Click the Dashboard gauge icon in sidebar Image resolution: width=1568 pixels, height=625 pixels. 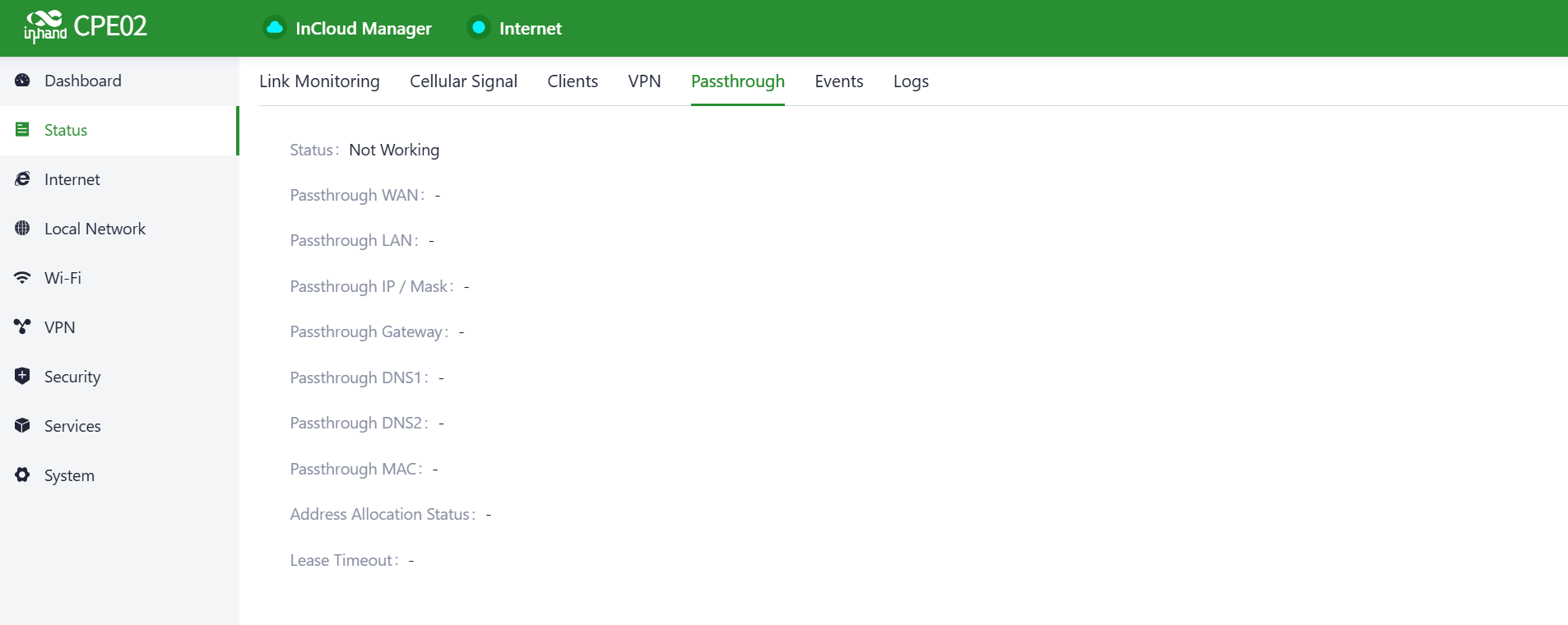23,81
